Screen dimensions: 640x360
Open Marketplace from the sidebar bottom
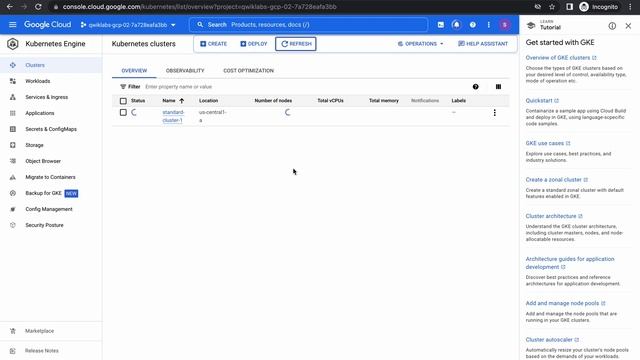[39, 331]
